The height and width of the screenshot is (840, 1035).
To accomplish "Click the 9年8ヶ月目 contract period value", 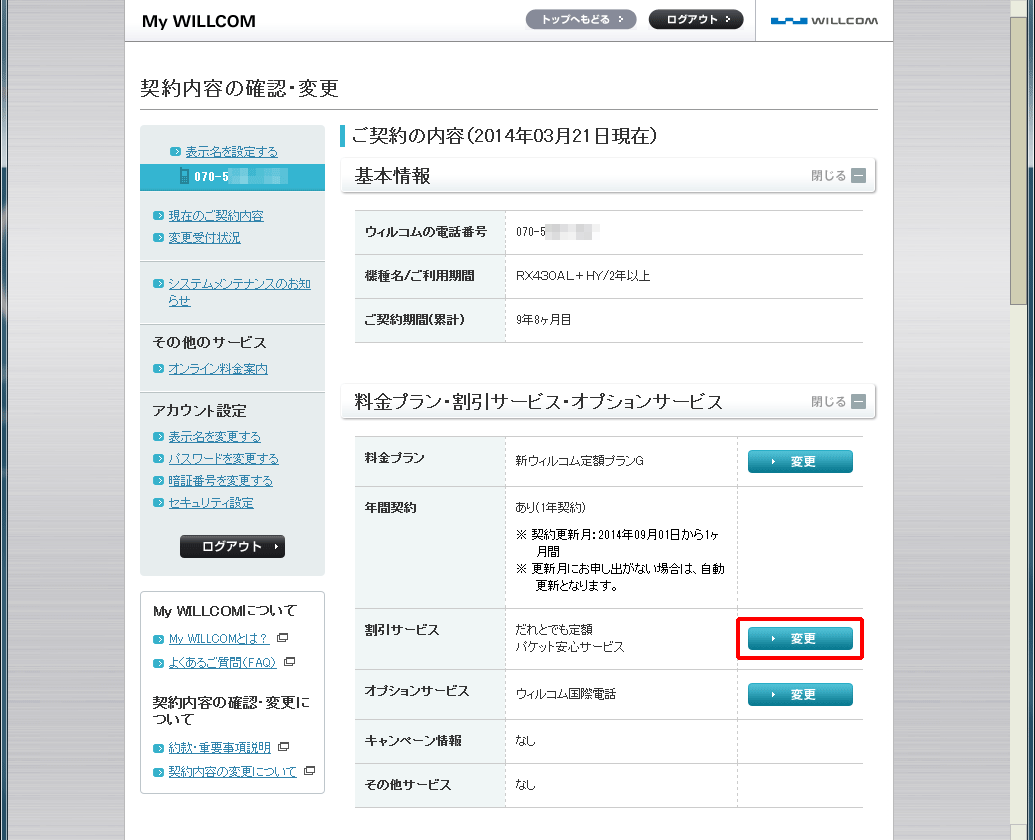I will pos(543,320).
